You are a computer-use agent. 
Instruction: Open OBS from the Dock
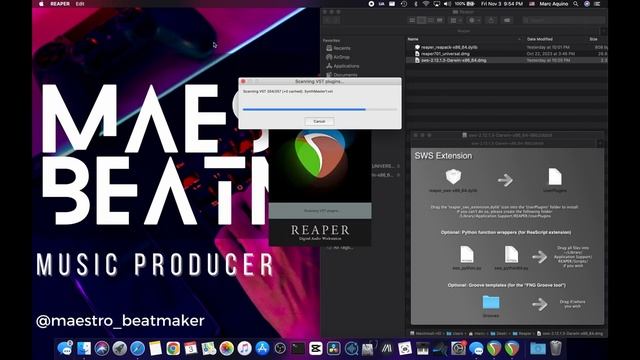280,348
